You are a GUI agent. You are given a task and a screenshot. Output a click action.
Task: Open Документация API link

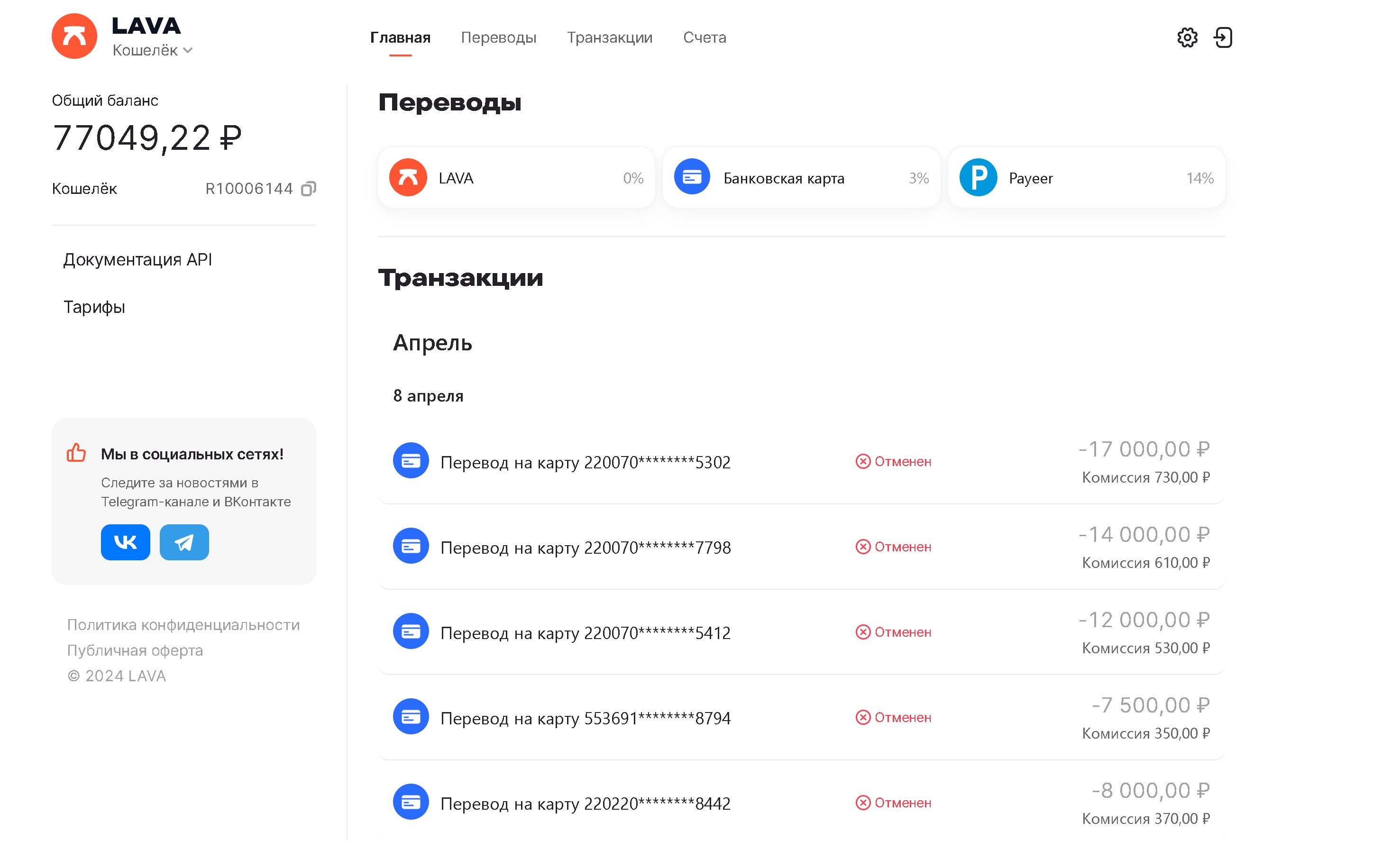[x=137, y=260]
